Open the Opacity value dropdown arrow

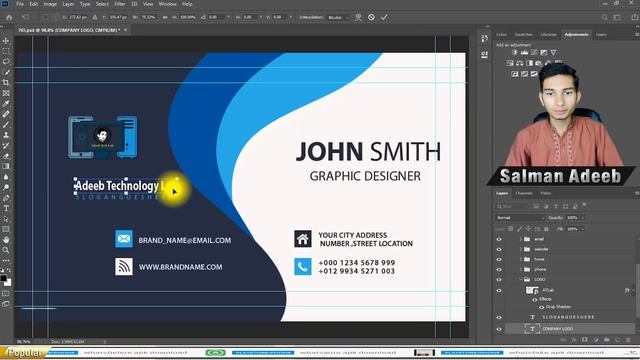582,218
